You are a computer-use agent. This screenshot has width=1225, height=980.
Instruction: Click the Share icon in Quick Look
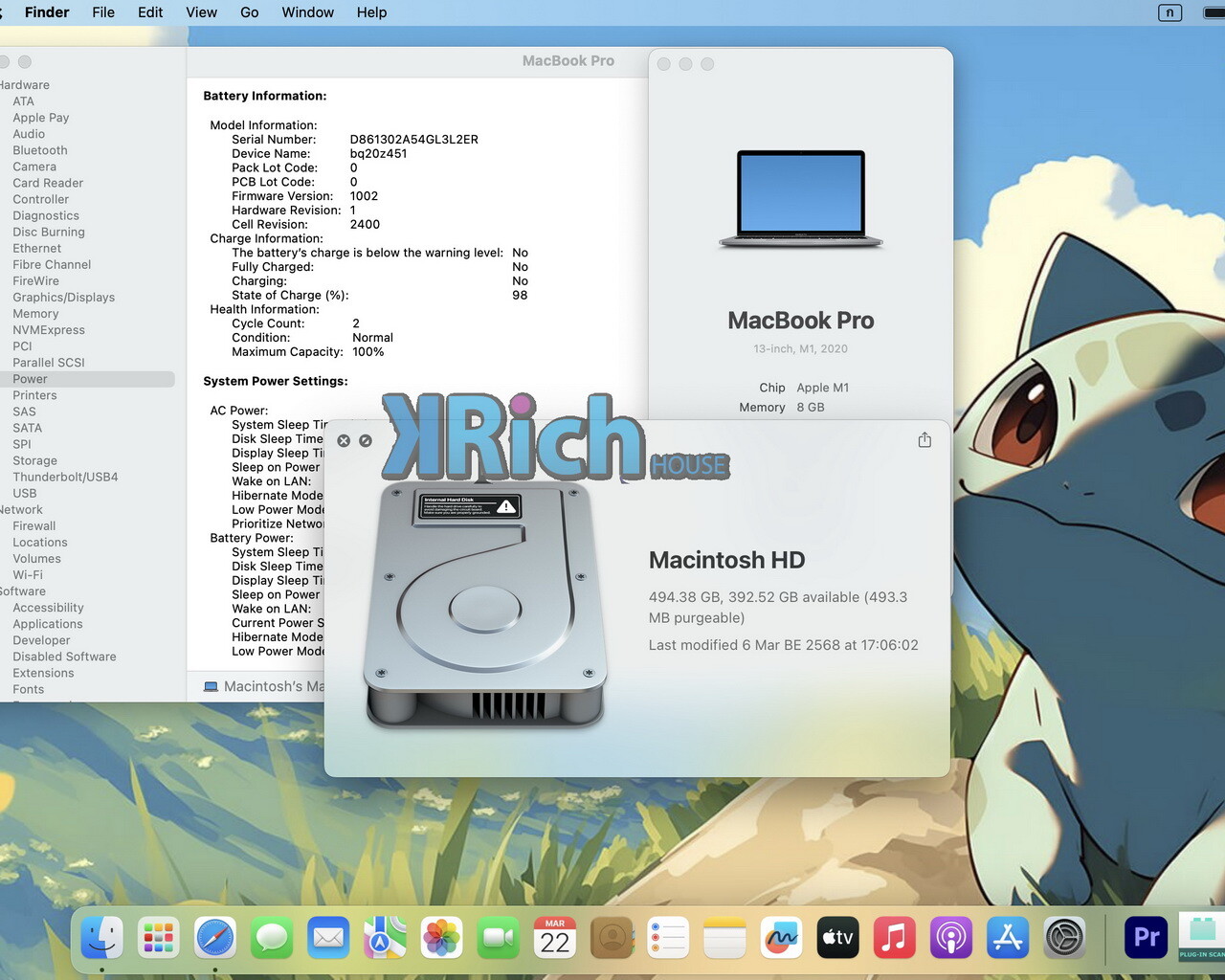924,440
